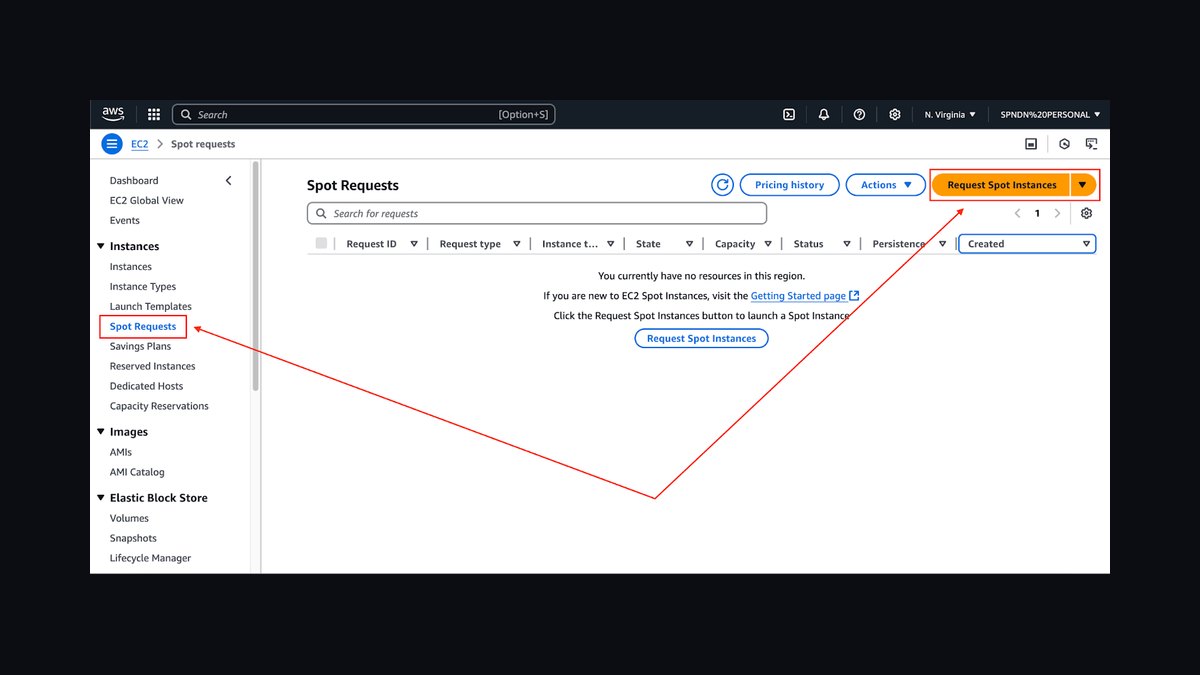
Task: Click the hexagon icon in the breadcrumb bar
Action: point(1065,144)
